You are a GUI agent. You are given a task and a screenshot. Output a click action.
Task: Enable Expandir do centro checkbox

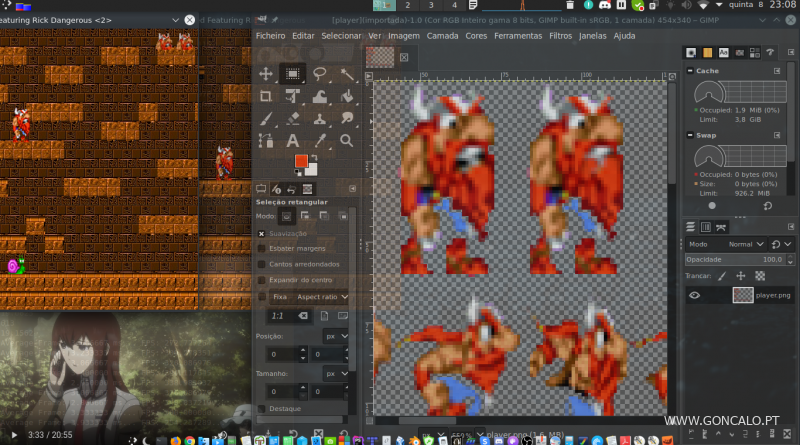262,280
